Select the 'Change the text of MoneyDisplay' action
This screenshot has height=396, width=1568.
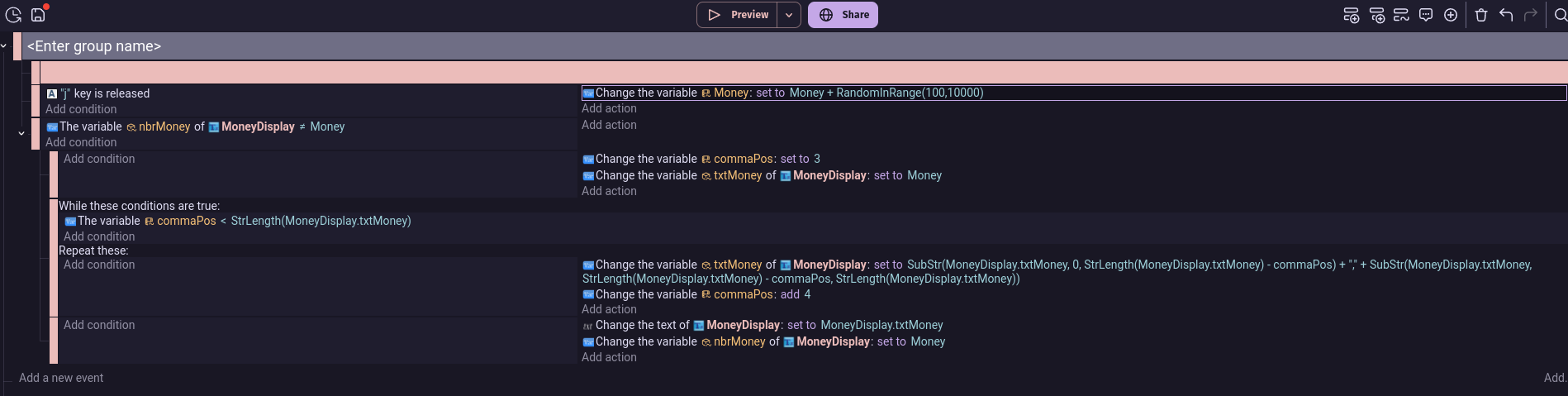tap(763, 325)
